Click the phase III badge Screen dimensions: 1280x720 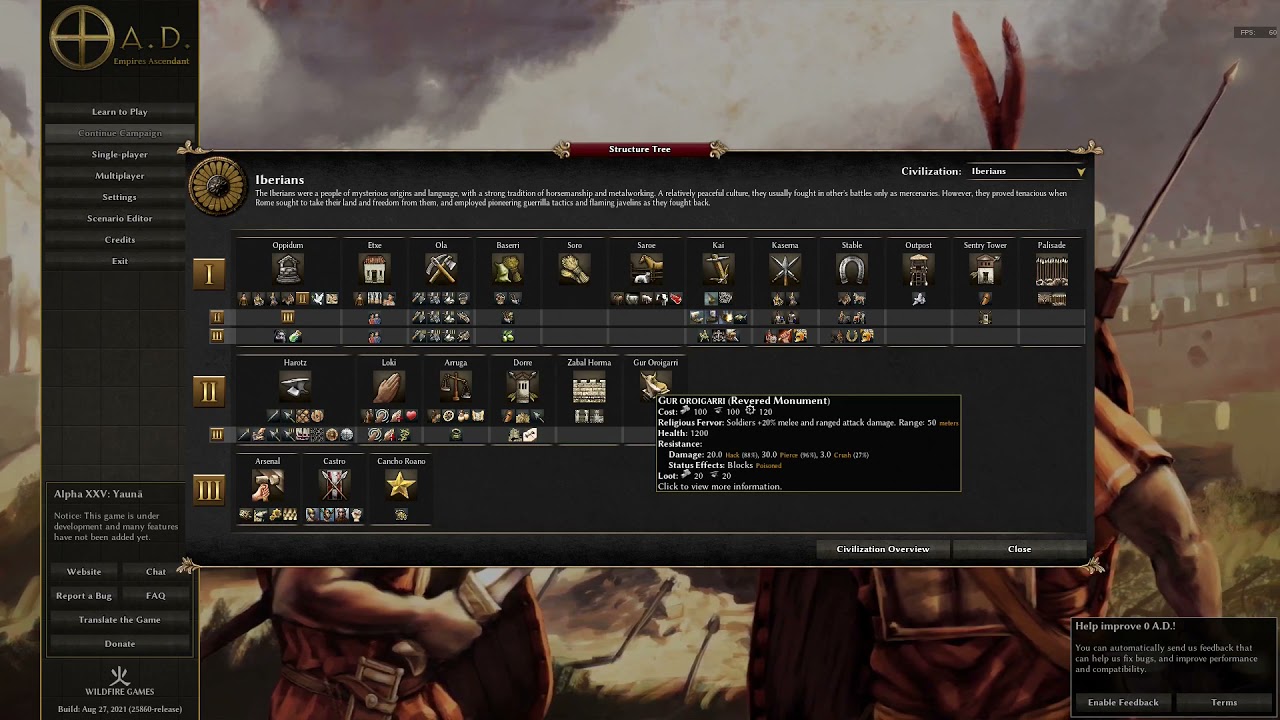209,490
